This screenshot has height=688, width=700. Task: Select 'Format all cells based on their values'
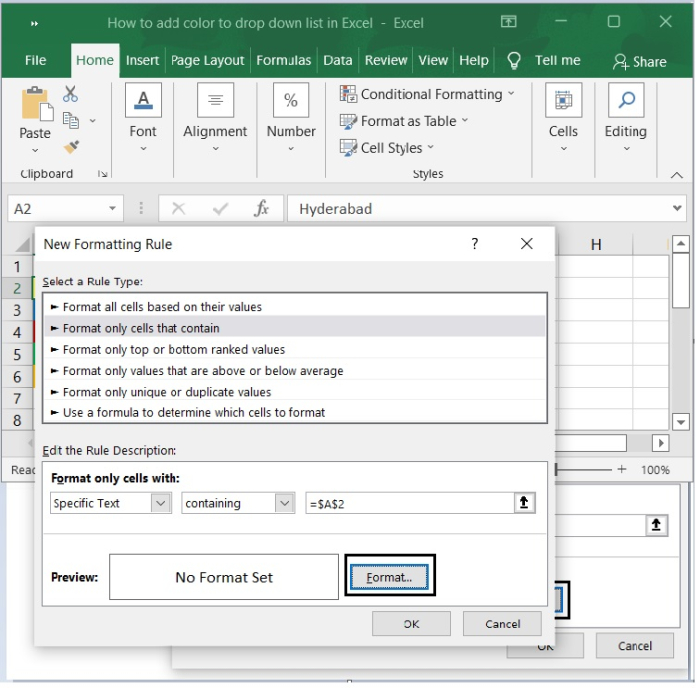[295, 307]
